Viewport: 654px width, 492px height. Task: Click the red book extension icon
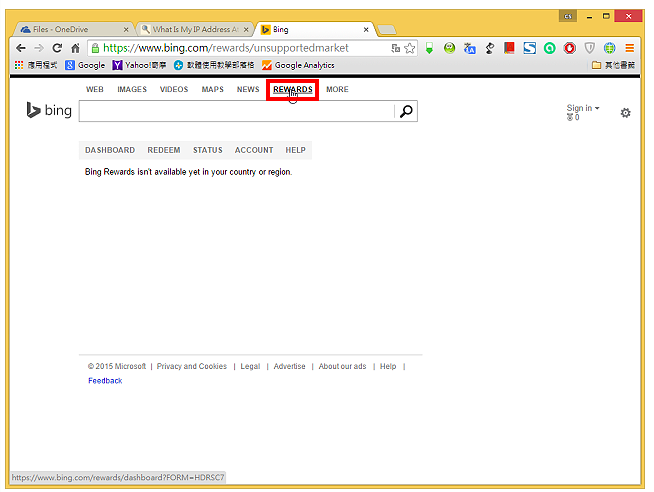pyautogui.click(x=509, y=48)
